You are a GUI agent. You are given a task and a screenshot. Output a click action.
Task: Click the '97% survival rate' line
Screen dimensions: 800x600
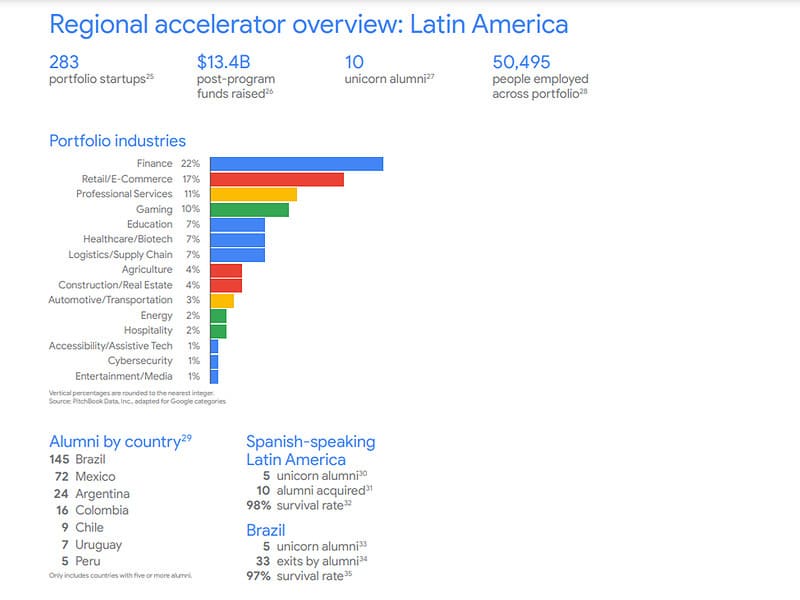299,576
